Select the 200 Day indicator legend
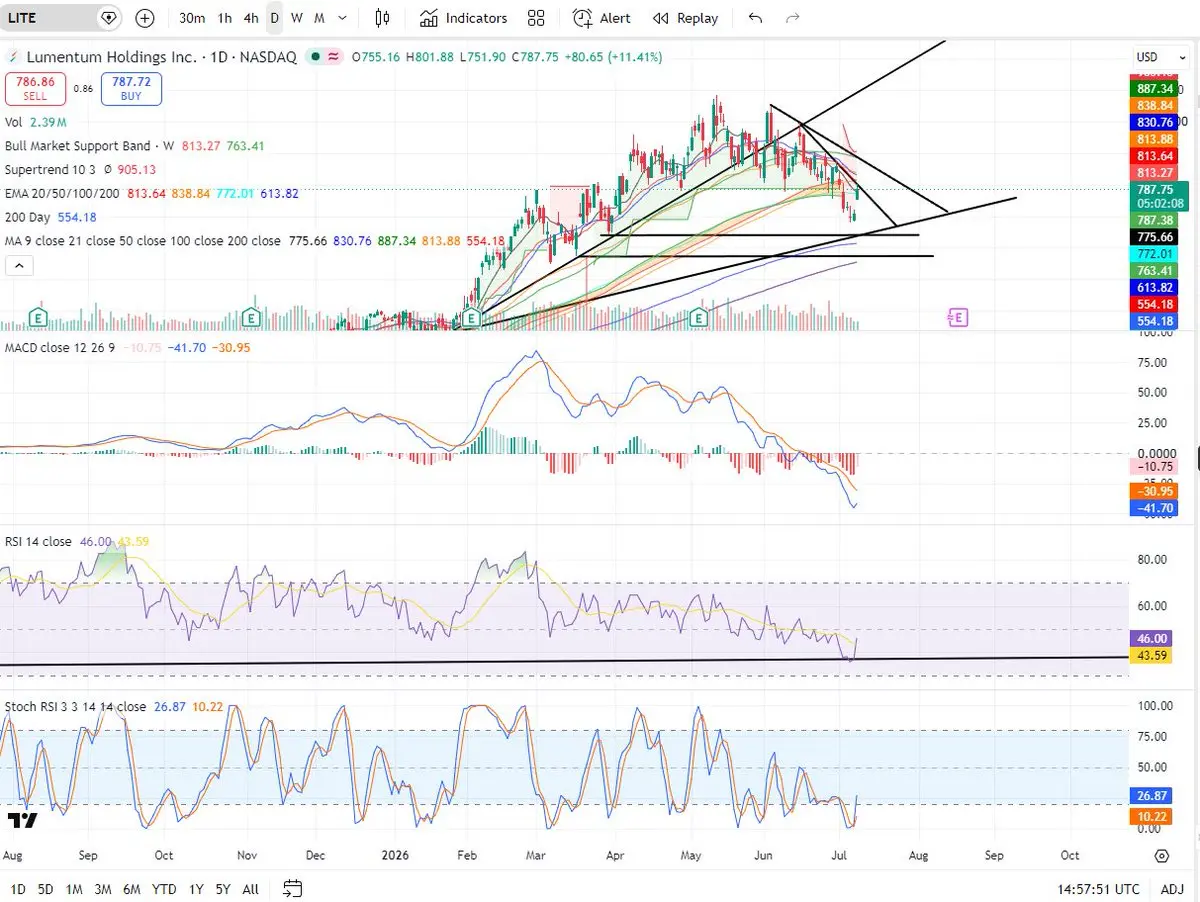This screenshot has width=1200, height=902. pyautogui.click(x=29, y=217)
